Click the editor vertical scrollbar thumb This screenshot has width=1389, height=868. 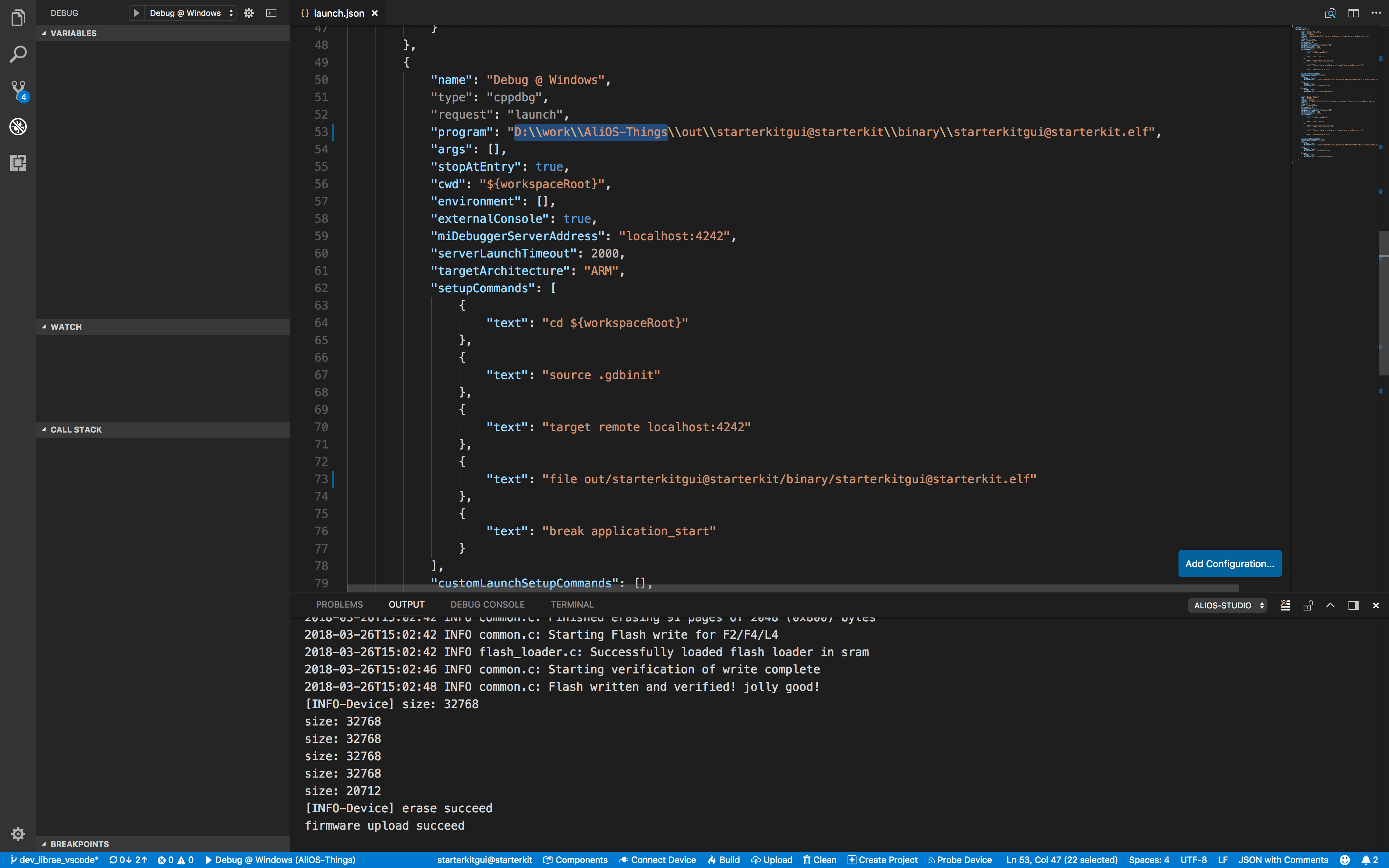point(1383,303)
